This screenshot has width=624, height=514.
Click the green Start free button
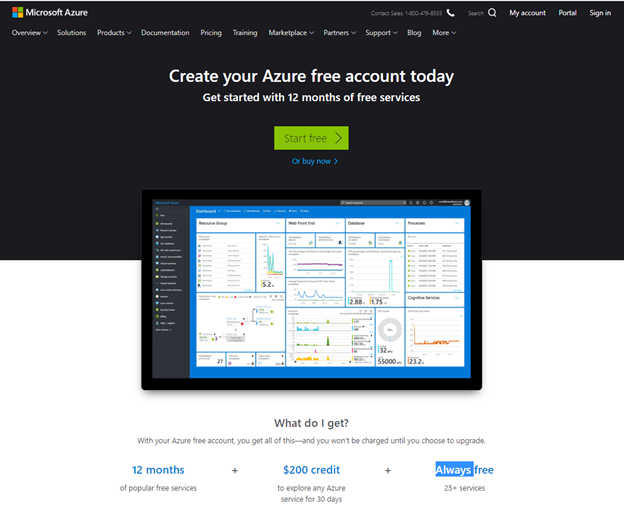click(311, 138)
